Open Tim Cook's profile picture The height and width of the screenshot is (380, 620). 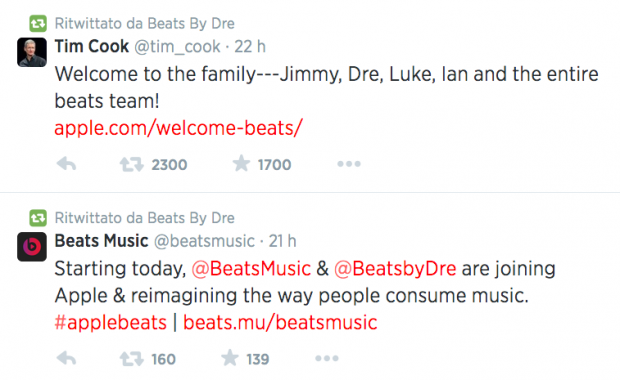(32, 52)
